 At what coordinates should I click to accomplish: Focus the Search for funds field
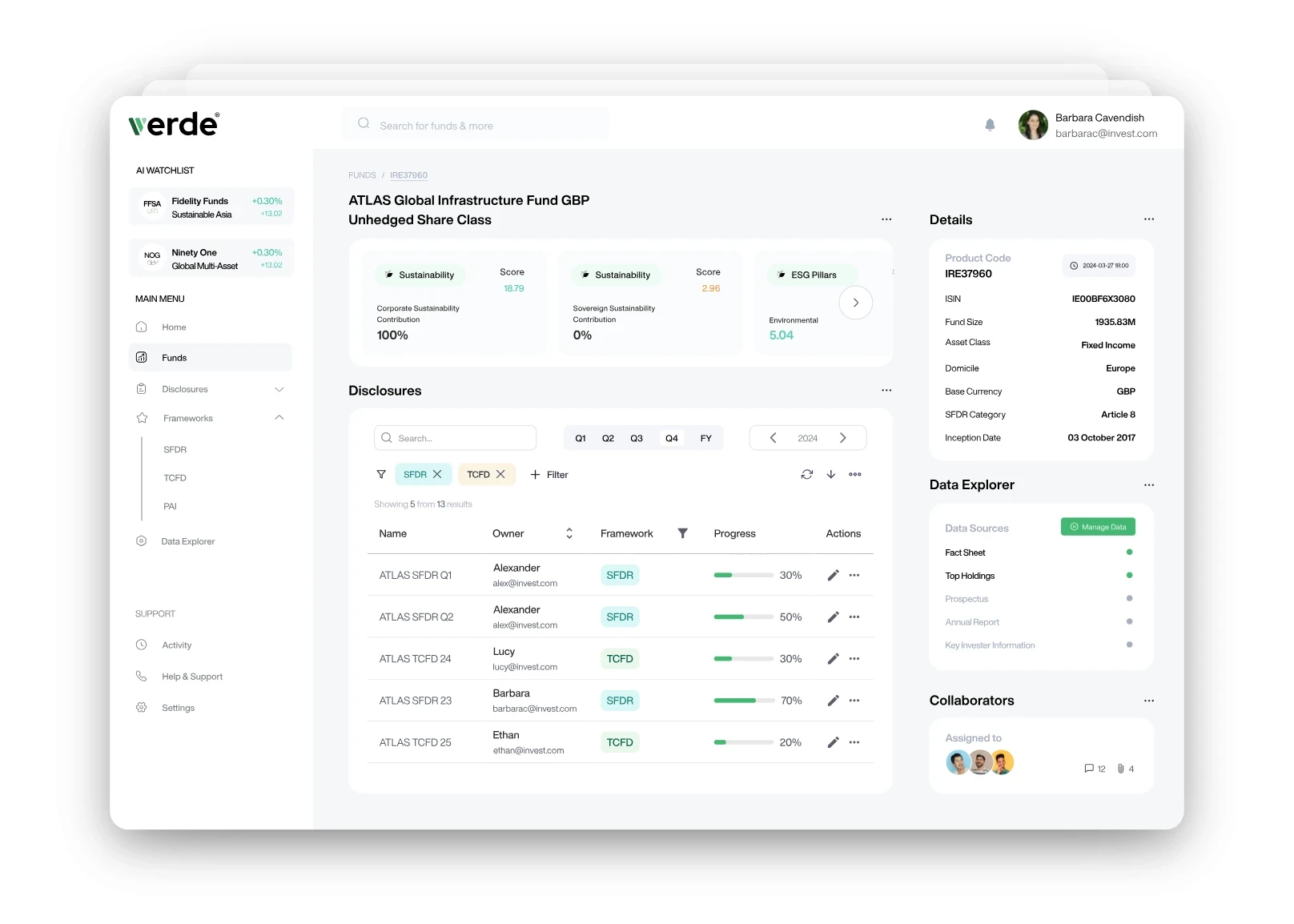pyautogui.click(x=476, y=125)
